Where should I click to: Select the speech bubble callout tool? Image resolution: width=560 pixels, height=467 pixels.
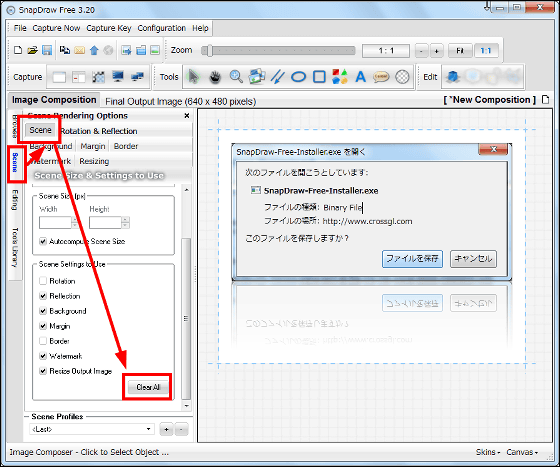[381, 77]
